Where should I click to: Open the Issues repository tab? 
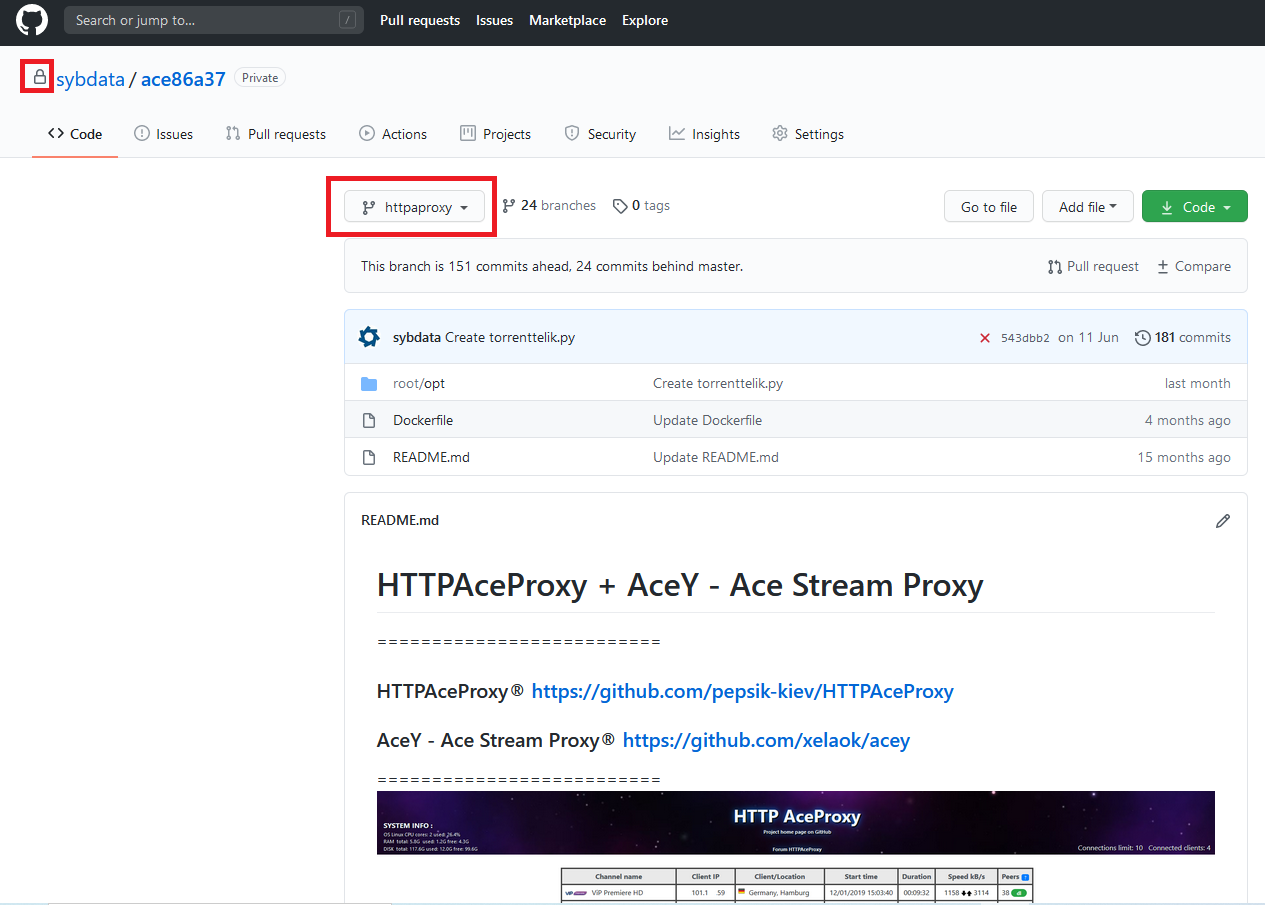pos(163,134)
